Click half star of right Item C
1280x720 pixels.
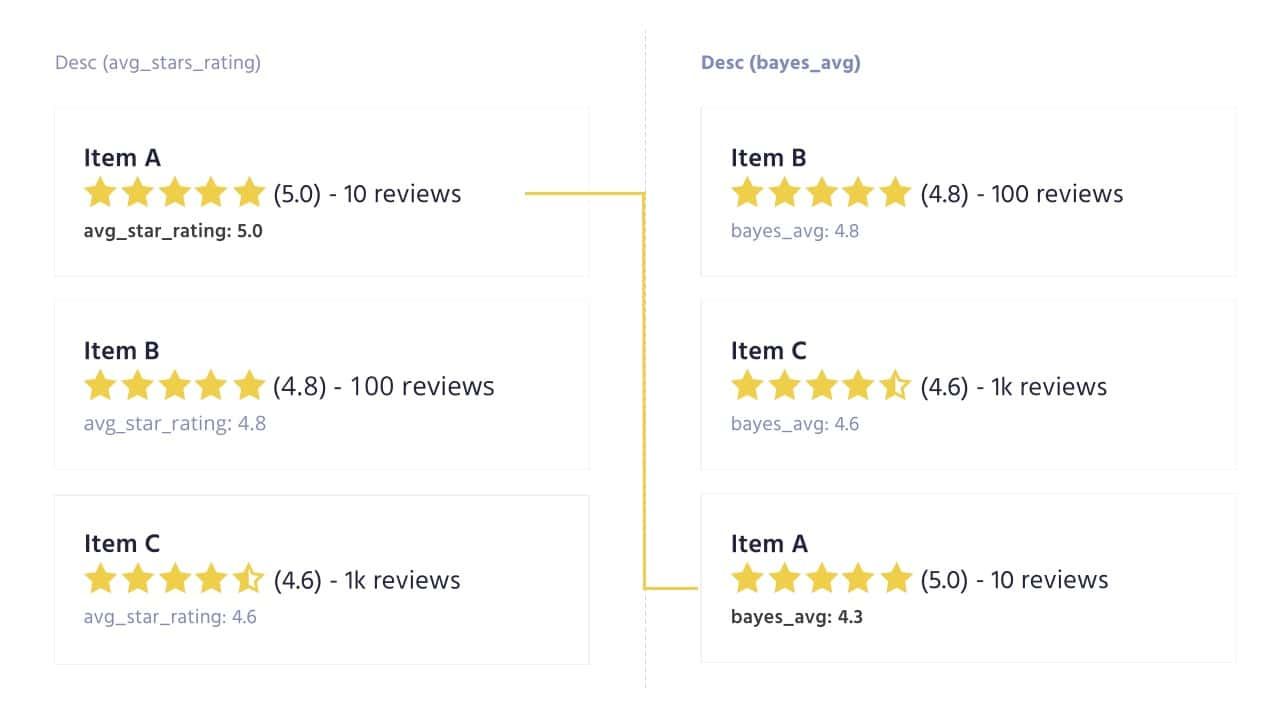click(895, 385)
